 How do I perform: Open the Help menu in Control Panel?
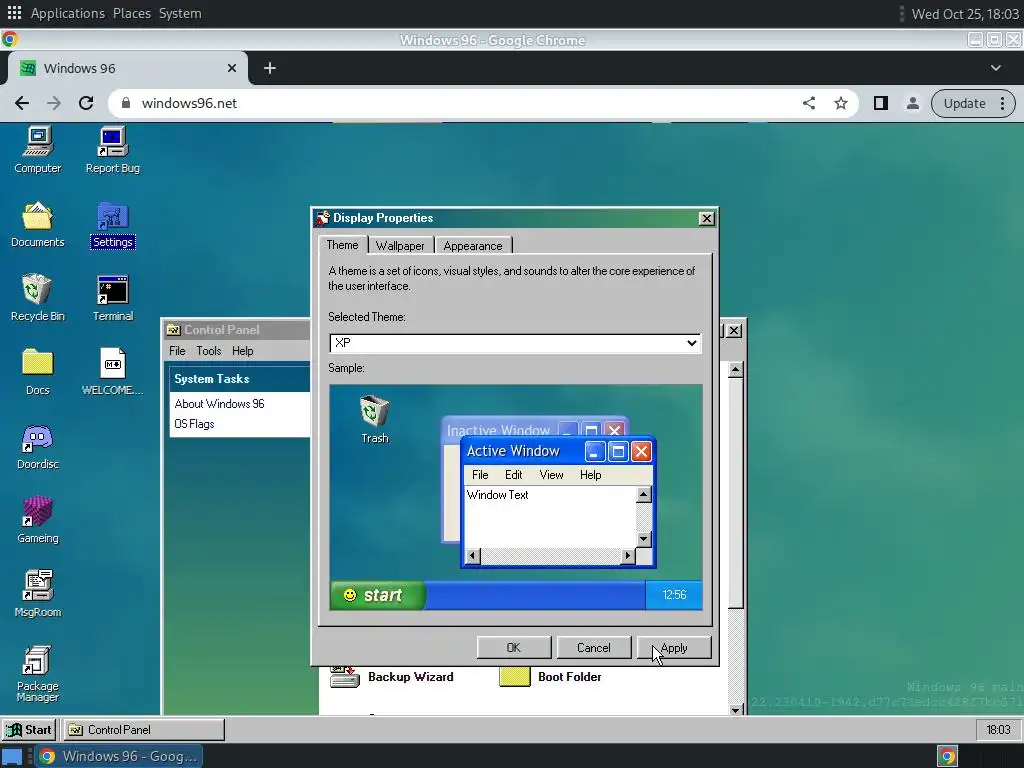(242, 351)
